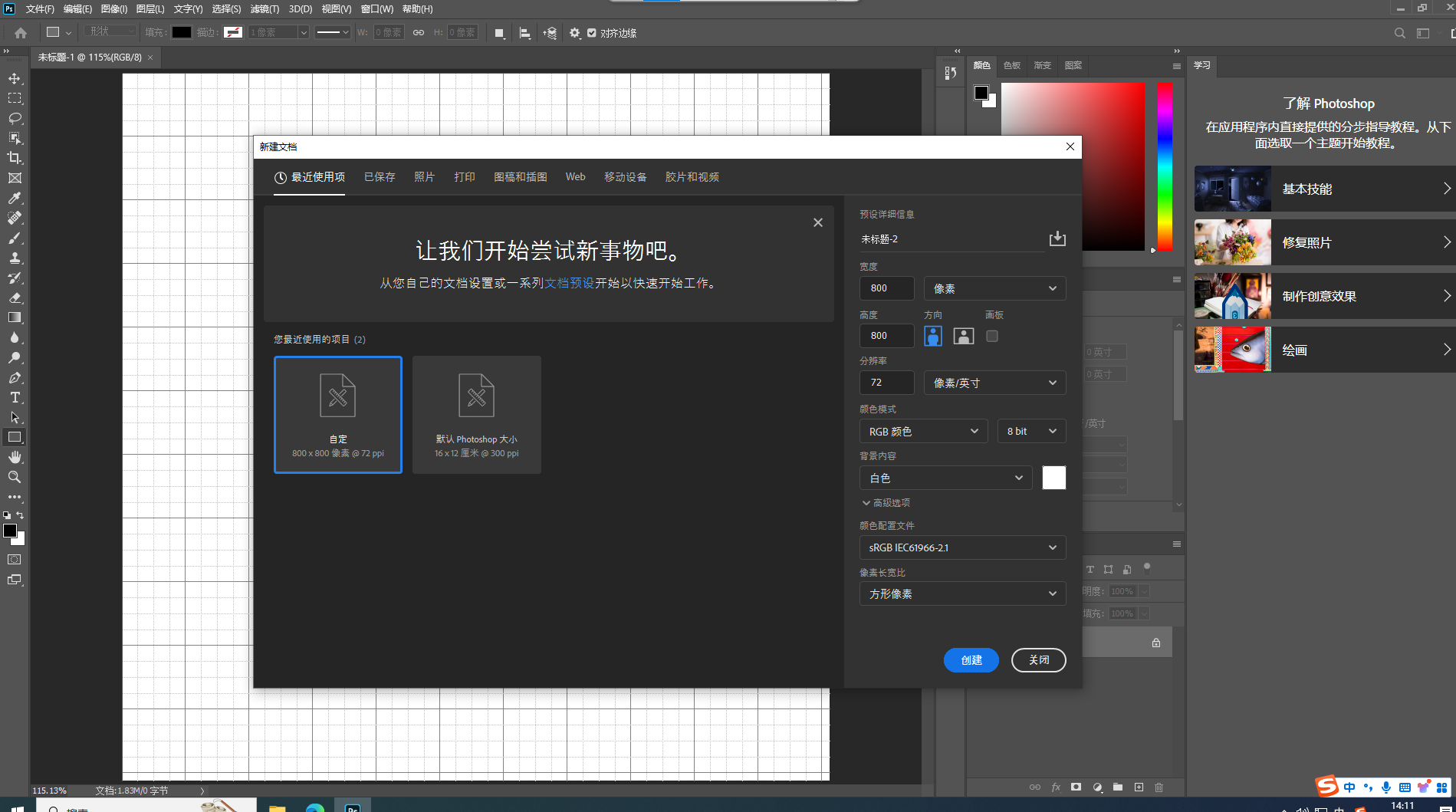Click the 关闭 button
This screenshot has height=812, width=1456.
click(x=1039, y=660)
